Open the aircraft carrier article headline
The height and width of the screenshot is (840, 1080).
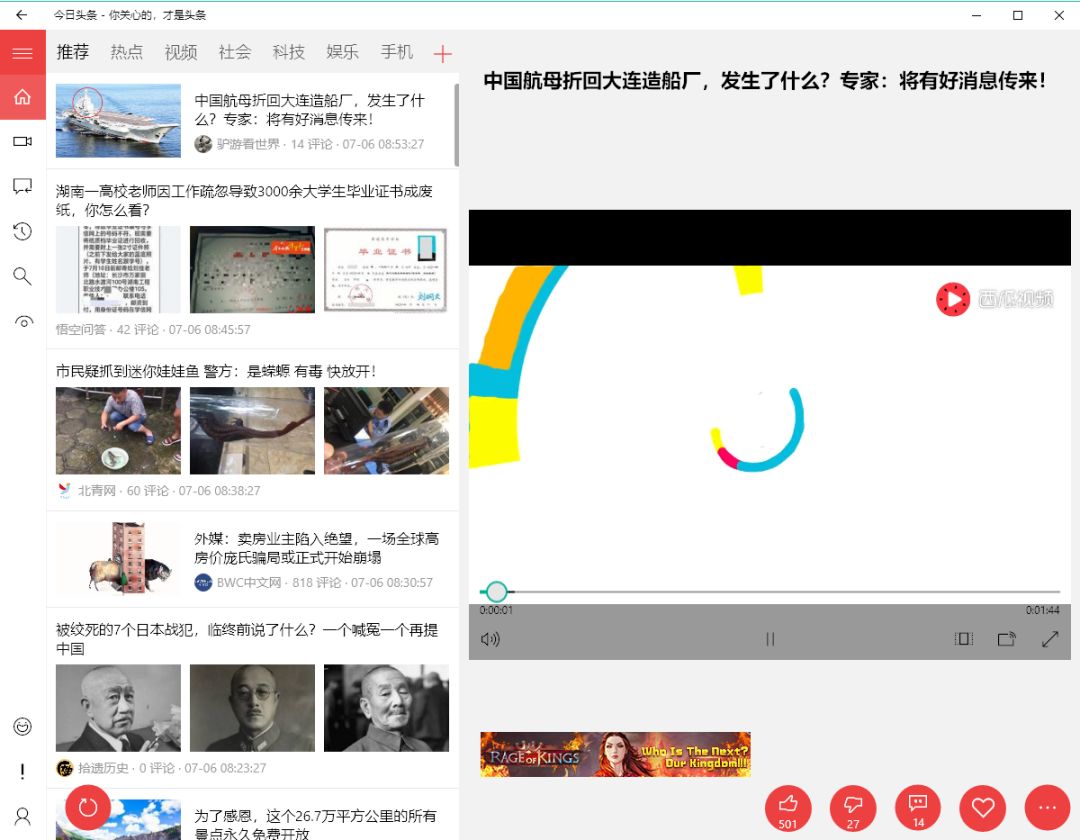pos(310,109)
